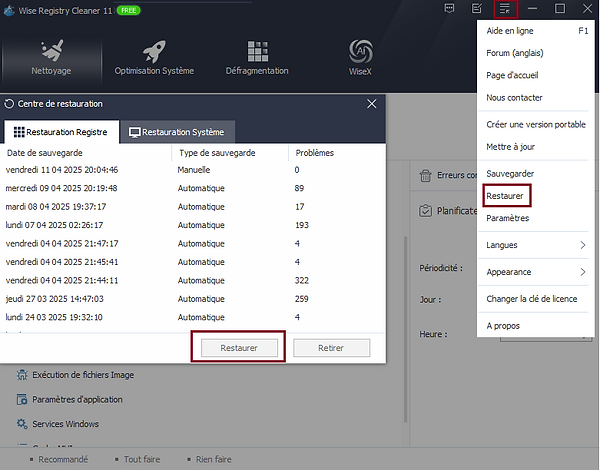This screenshot has width=600, height=470.
Task: Select Mettre à jour menu entry
Action: click(535, 147)
